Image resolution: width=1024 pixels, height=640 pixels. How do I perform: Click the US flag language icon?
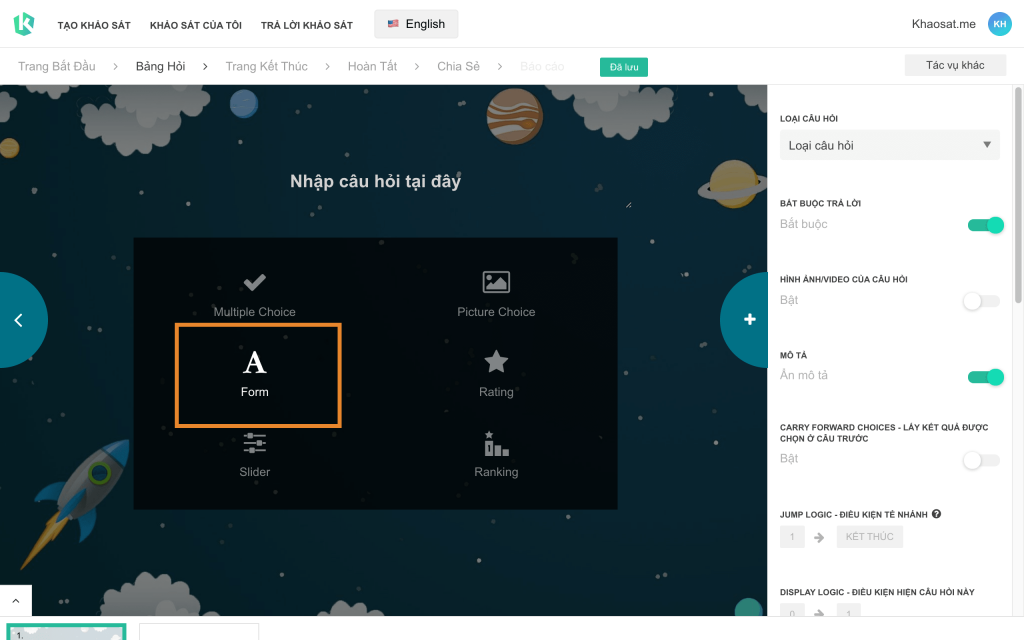393,24
